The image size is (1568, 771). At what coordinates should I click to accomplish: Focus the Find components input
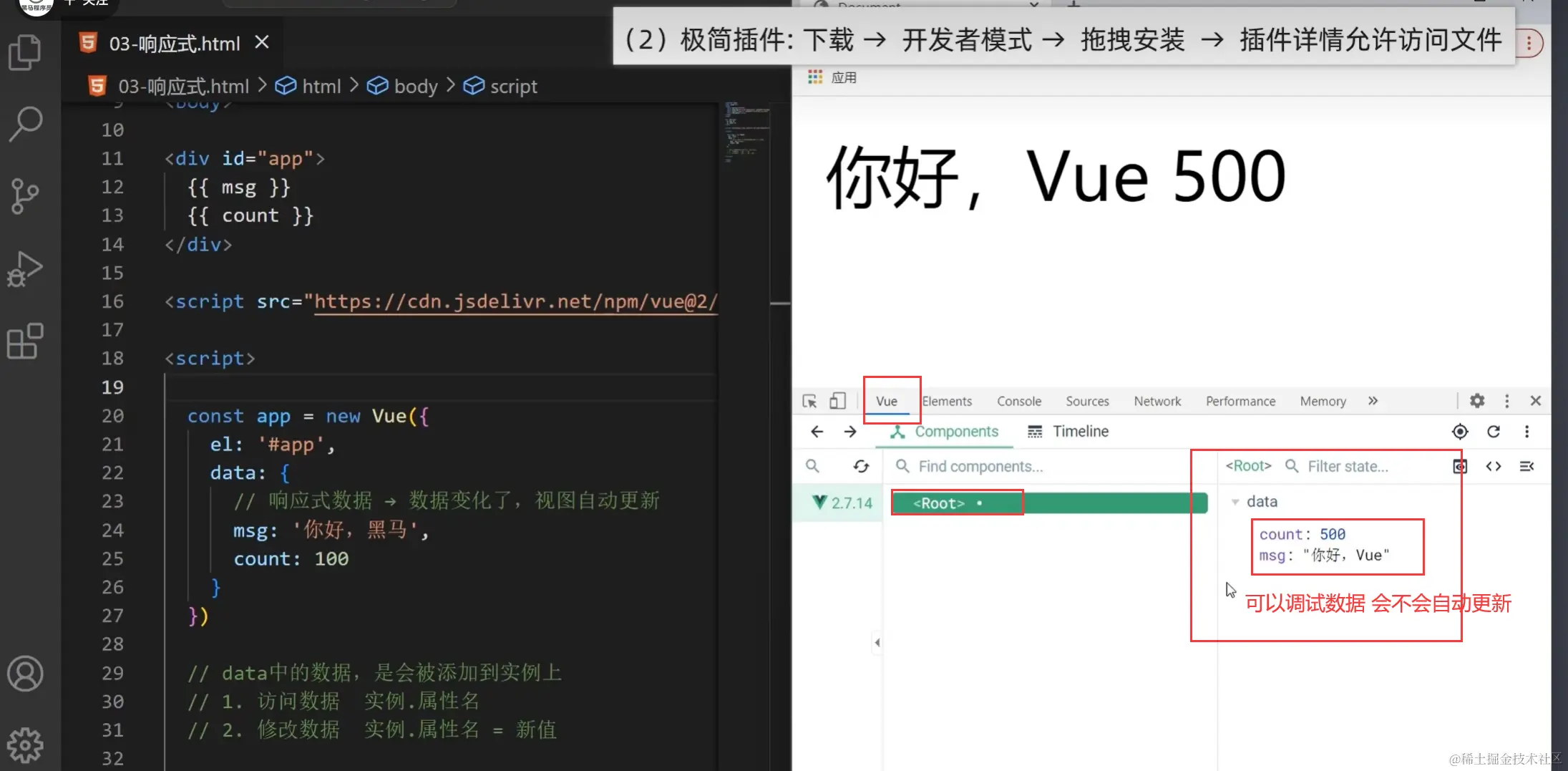[x=1048, y=466]
